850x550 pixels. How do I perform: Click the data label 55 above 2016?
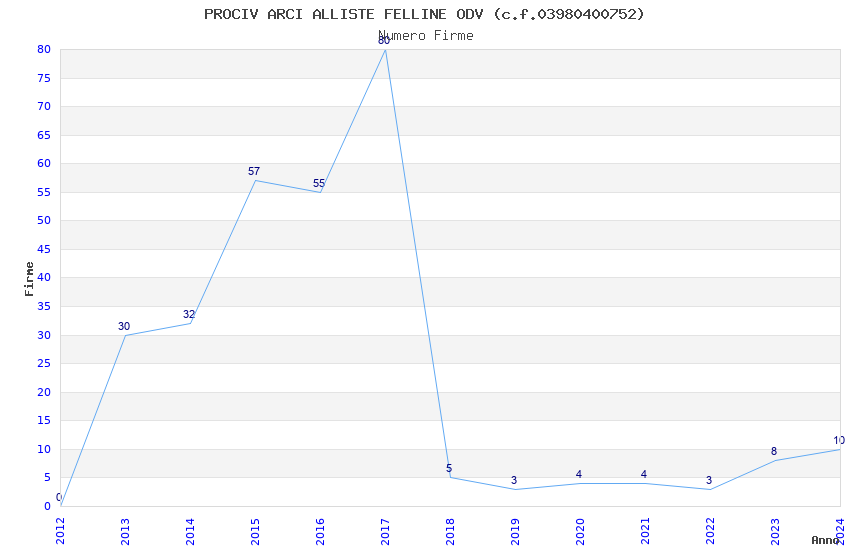(319, 183)
